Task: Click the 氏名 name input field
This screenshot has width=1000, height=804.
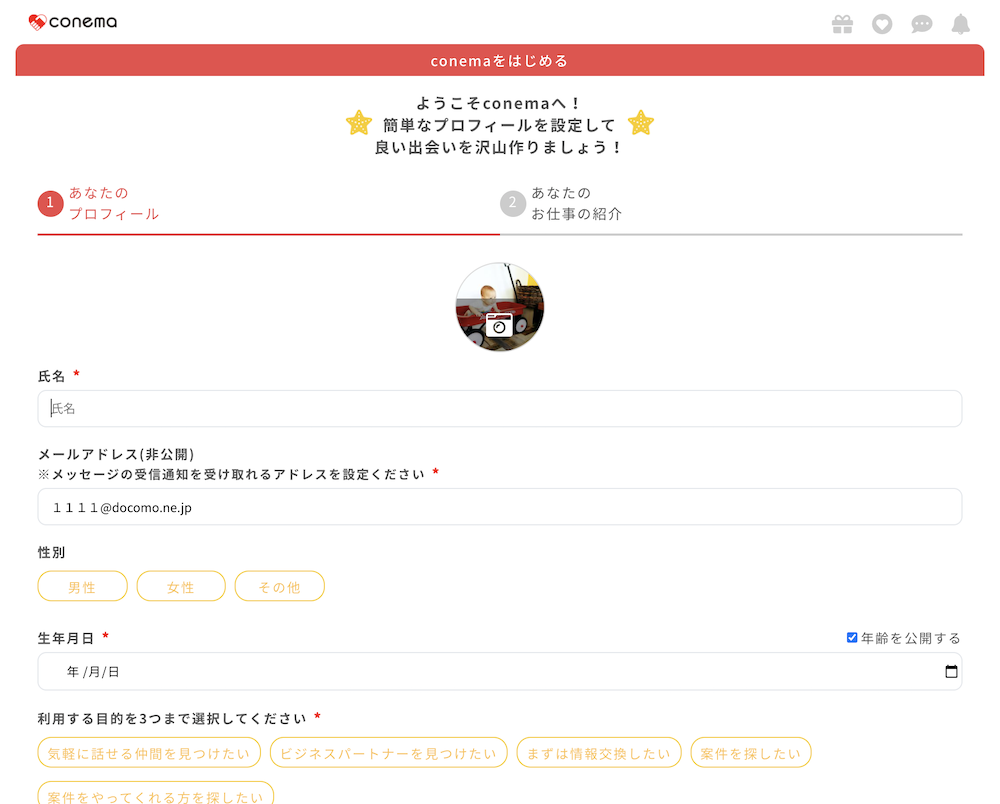Action: coord(500,408)
